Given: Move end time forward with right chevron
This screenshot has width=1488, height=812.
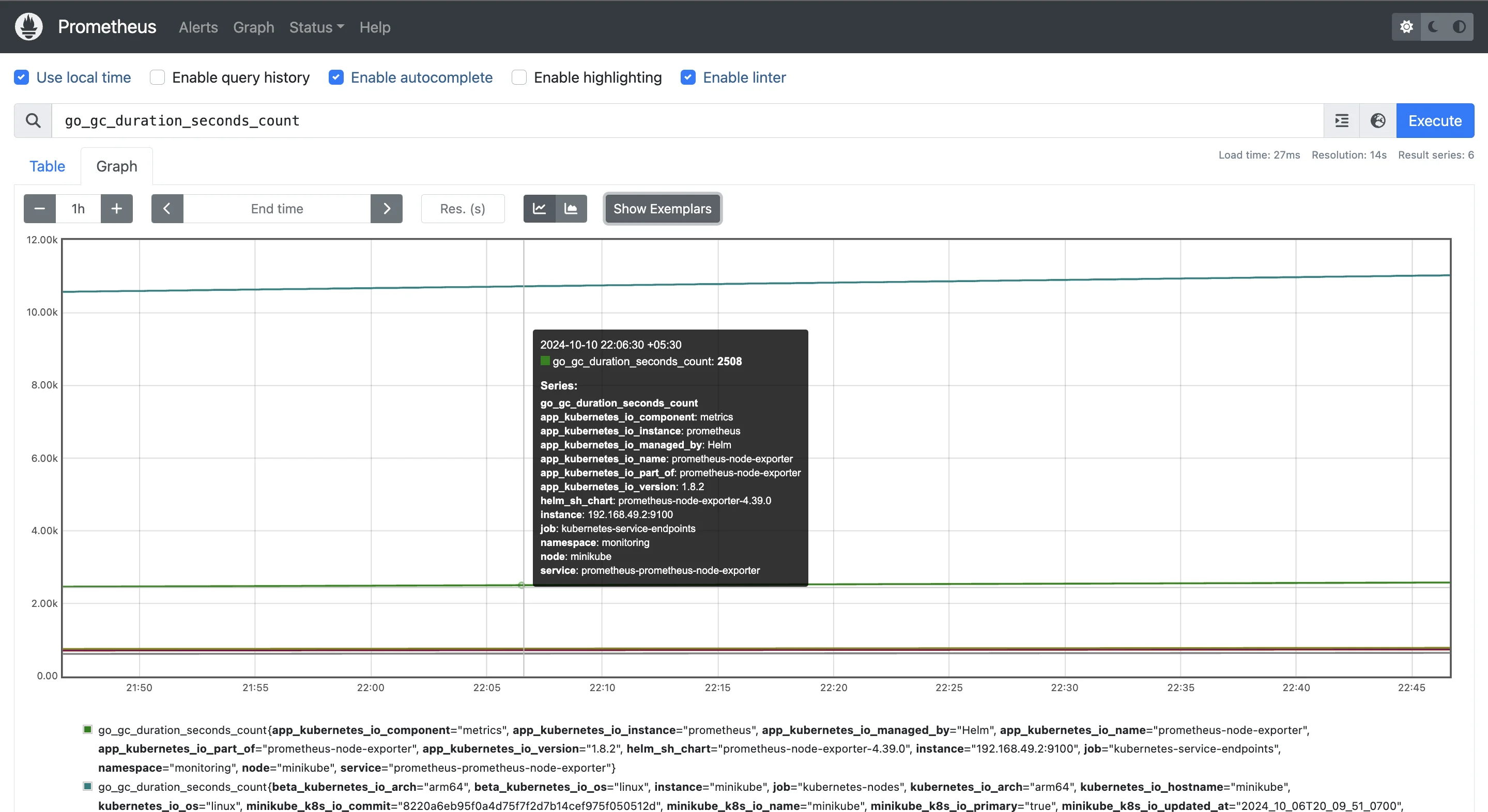Looking at the screenshot, I should [387, 208].
